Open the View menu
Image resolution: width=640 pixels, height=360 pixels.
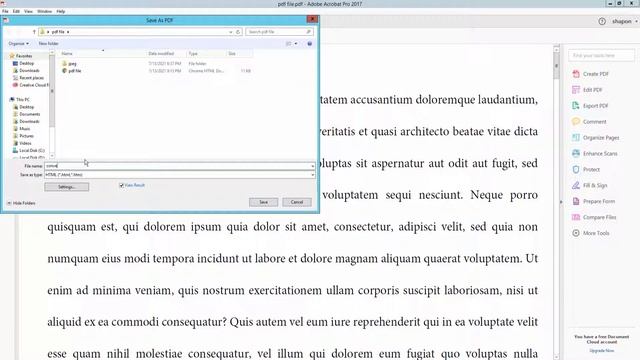[x=28, y=11]
